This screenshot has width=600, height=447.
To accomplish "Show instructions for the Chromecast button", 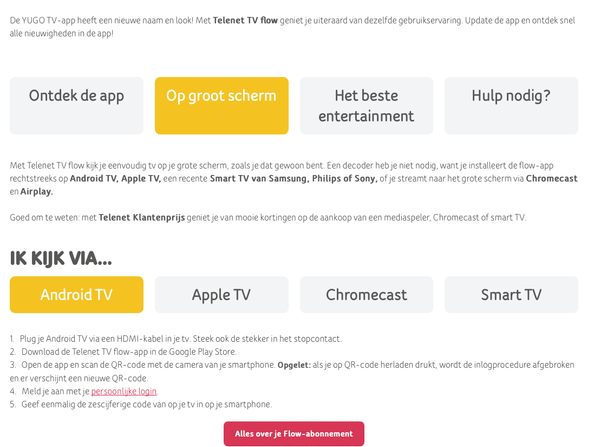I will click(366, 295).
